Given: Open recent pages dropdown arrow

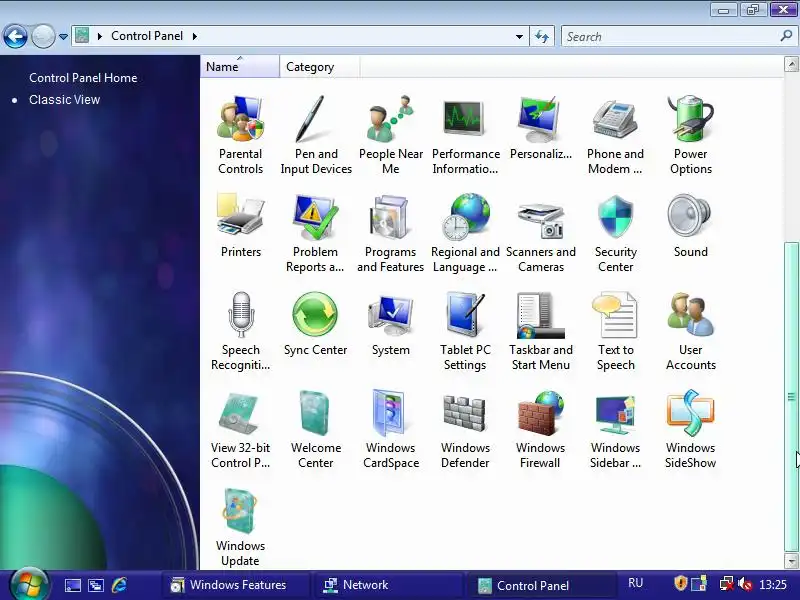Looking at the screenshot, I should 63,37.
